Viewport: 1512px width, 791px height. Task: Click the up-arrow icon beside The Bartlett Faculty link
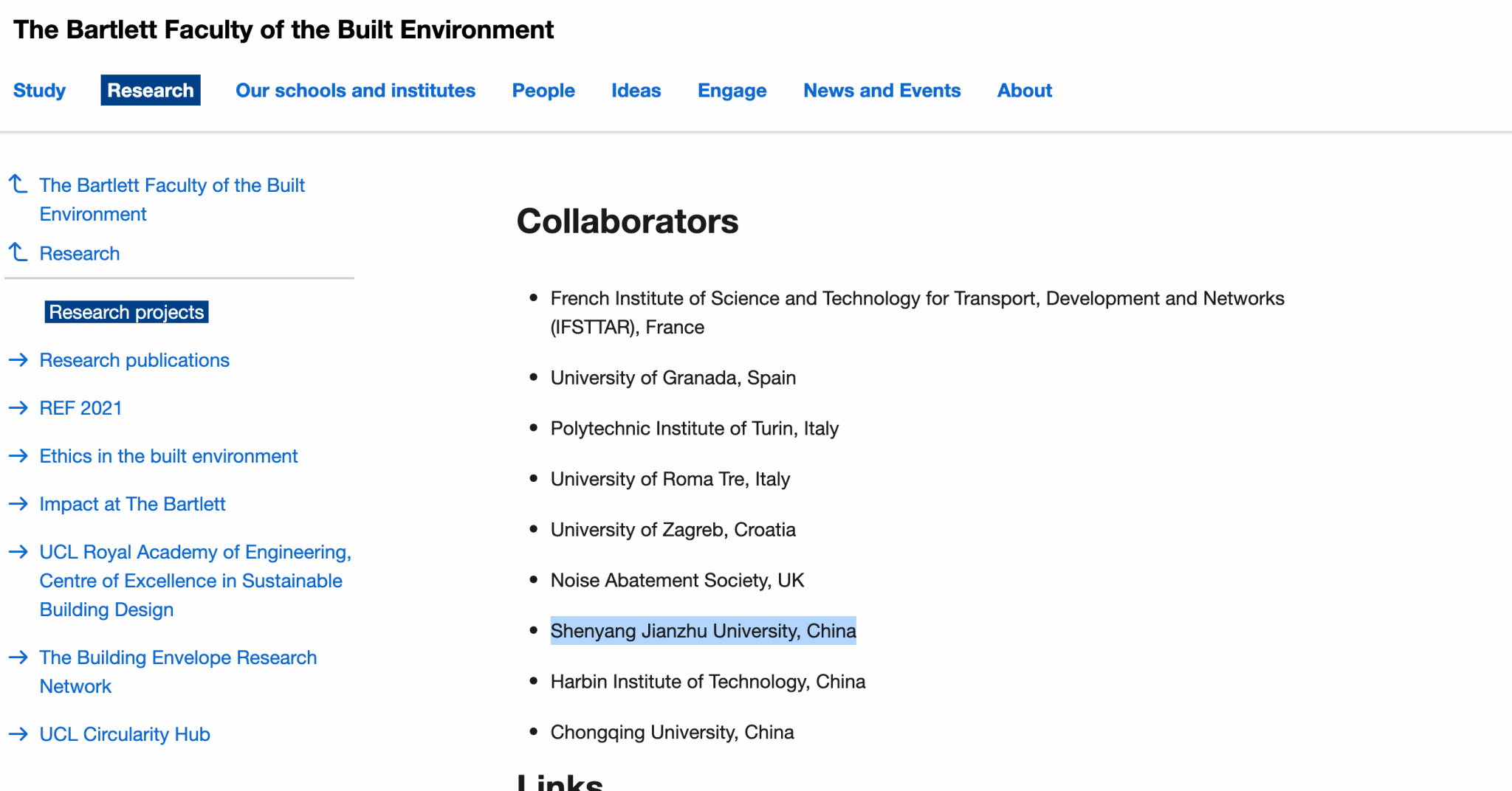[18, 184]
